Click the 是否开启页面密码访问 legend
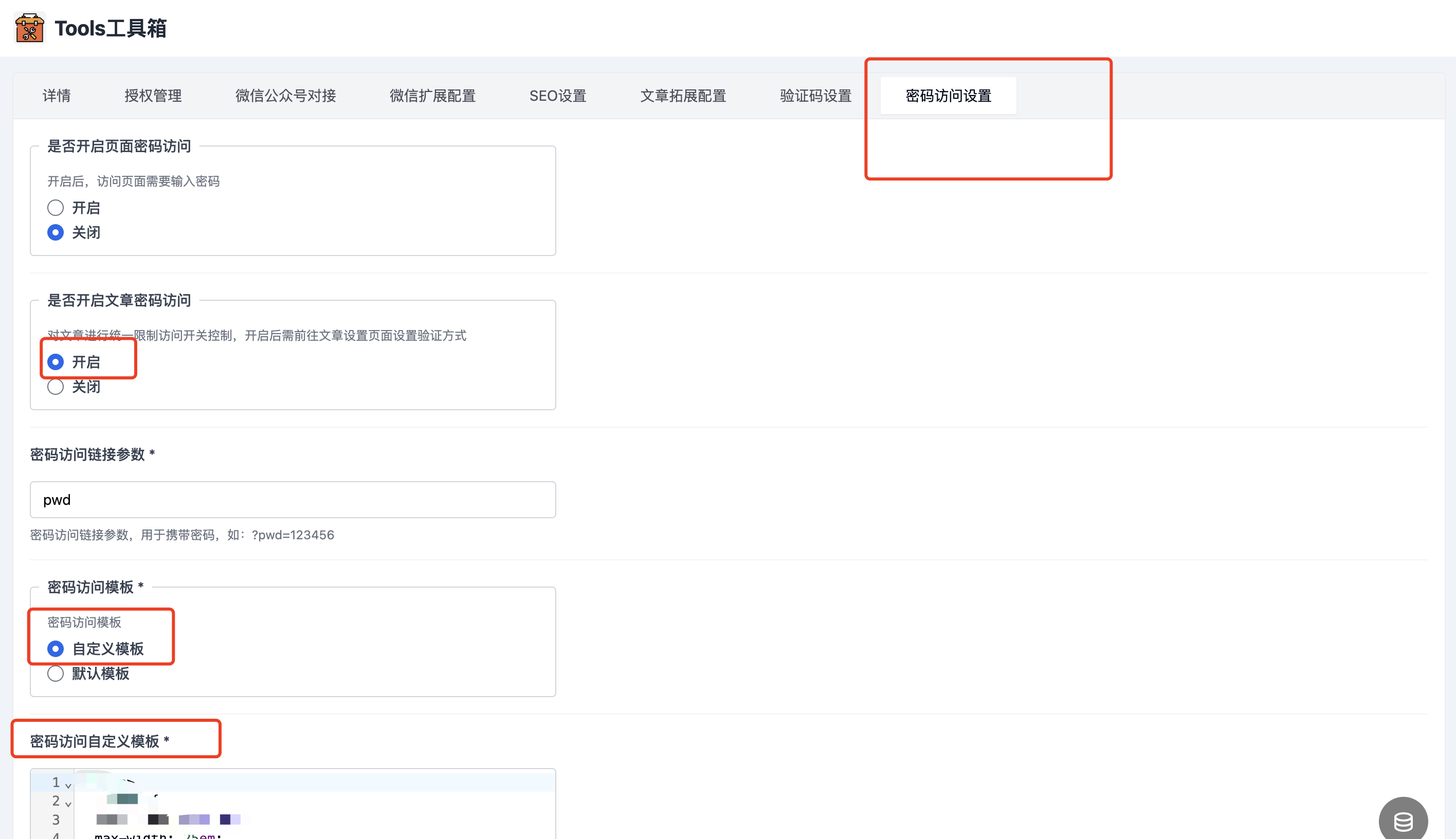 (119, 147)
